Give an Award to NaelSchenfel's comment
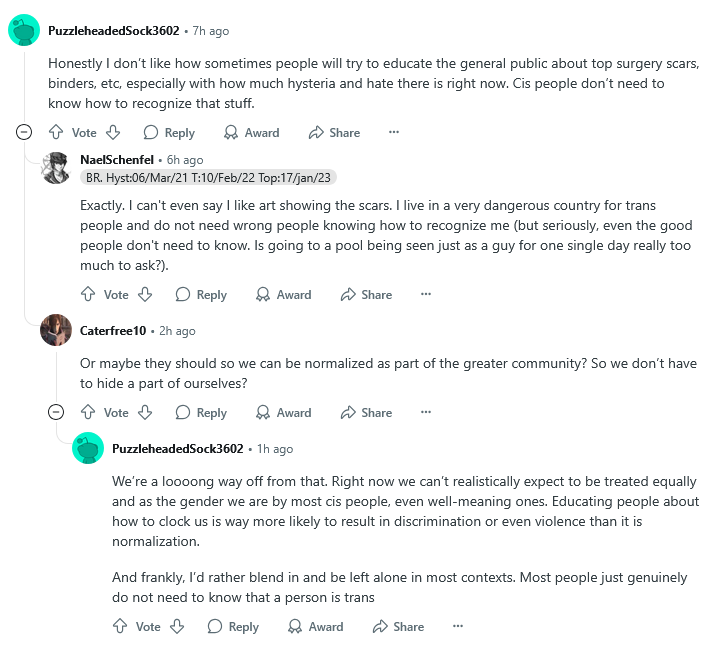The width and height of the screenshot is (723, 648). tap(283, 294)
